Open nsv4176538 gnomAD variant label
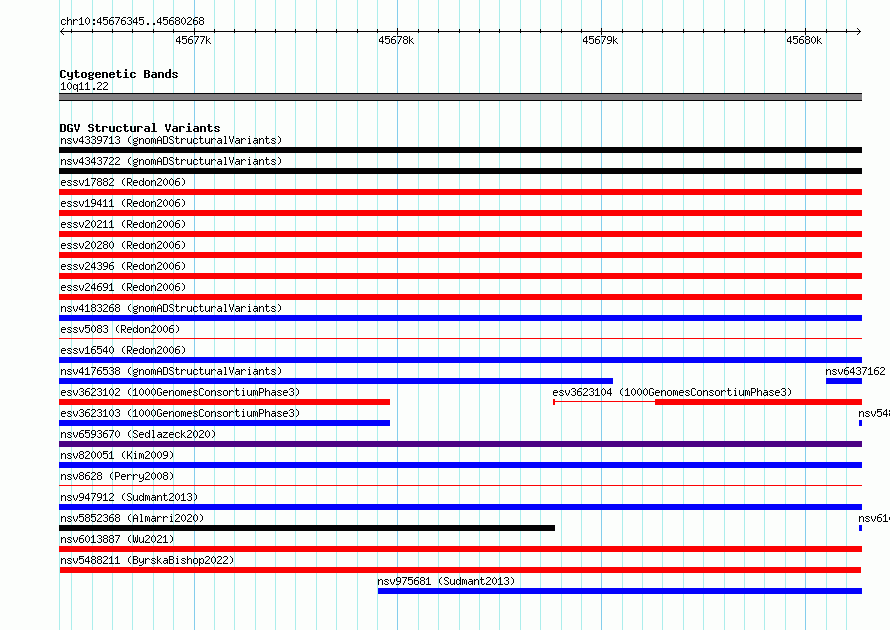 pos(171,371)
